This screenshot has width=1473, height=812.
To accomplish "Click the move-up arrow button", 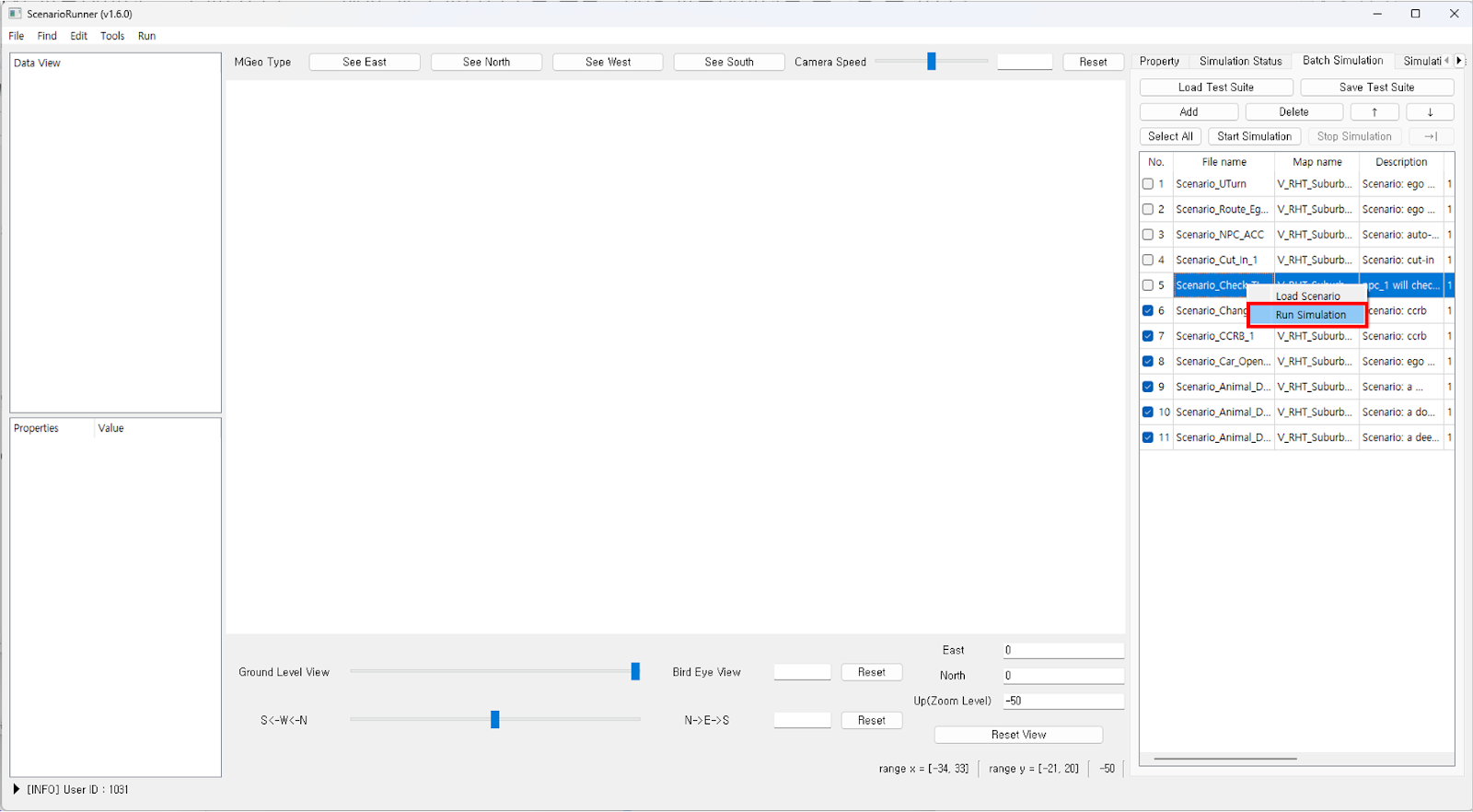I will pyautogui.click(x=1374, y=112).
